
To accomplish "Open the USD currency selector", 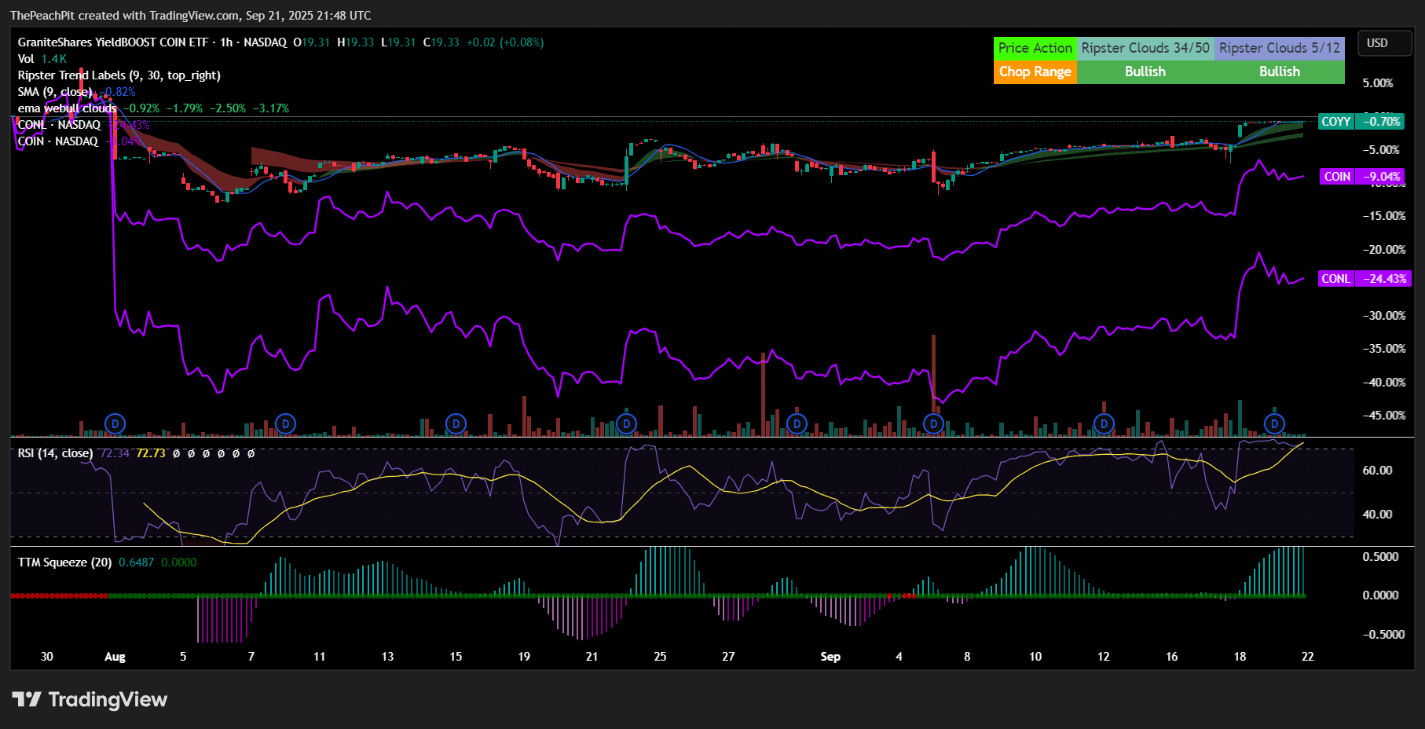I will pyautogui.click(x=1377, y=43).
